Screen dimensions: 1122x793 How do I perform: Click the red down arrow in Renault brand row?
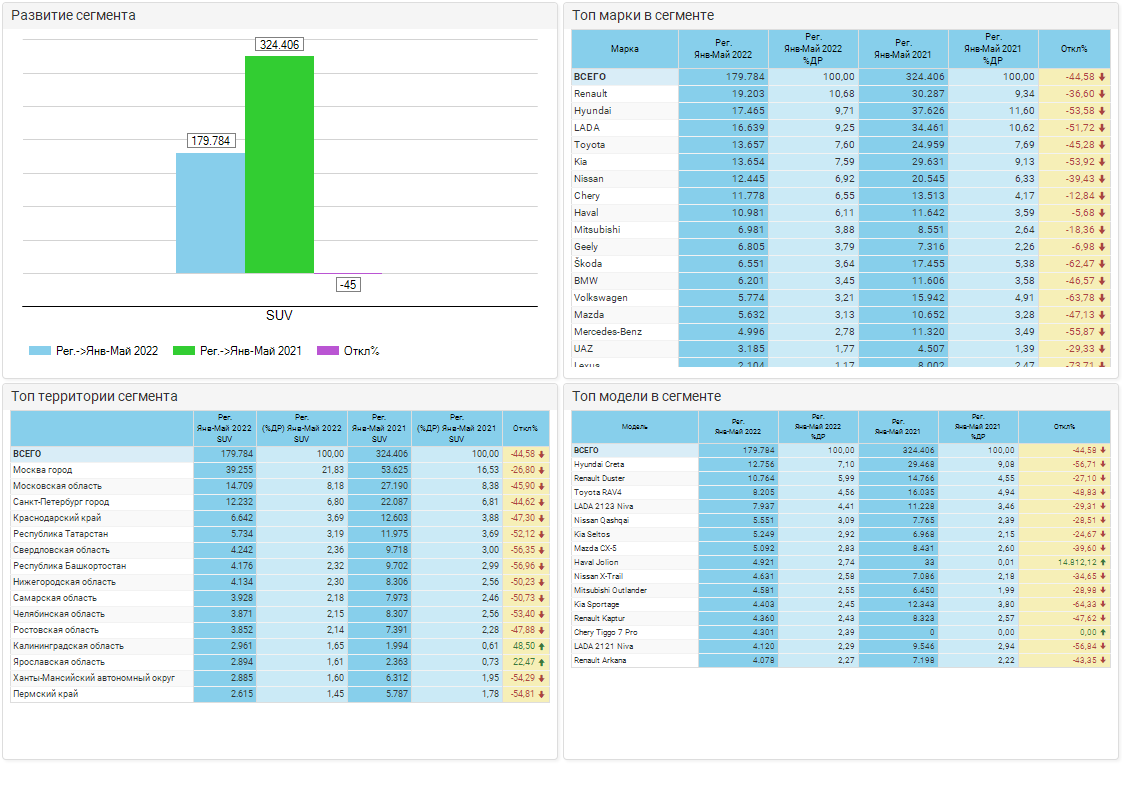1102,94
